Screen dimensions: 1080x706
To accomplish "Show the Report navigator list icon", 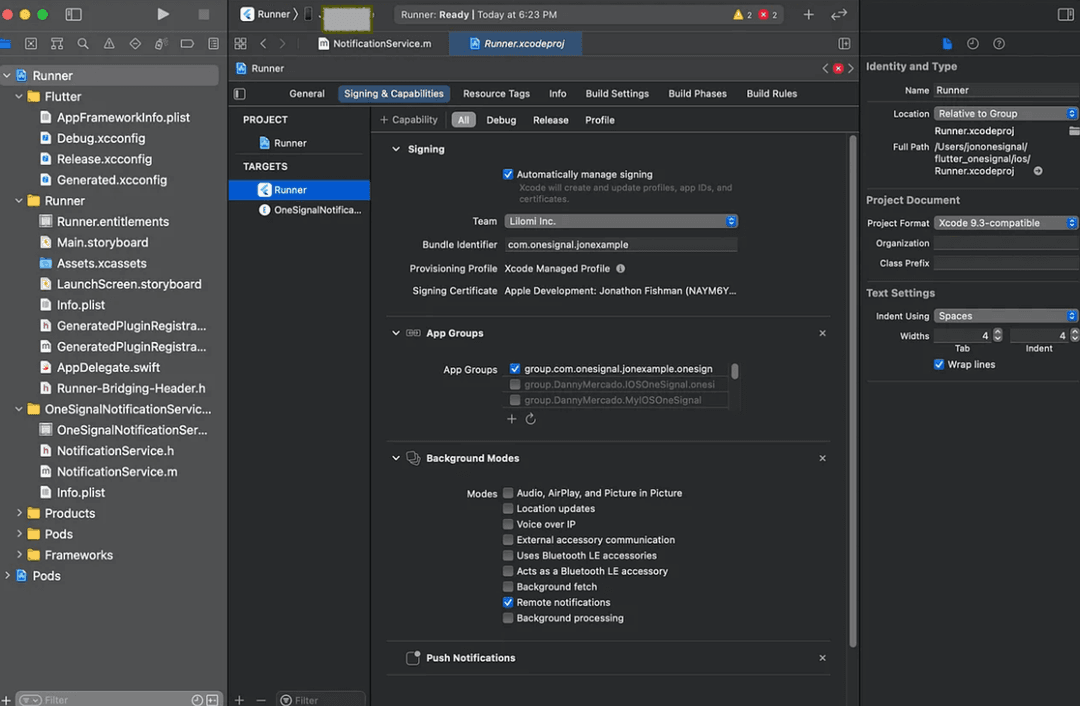I will (x=213, y=44).
